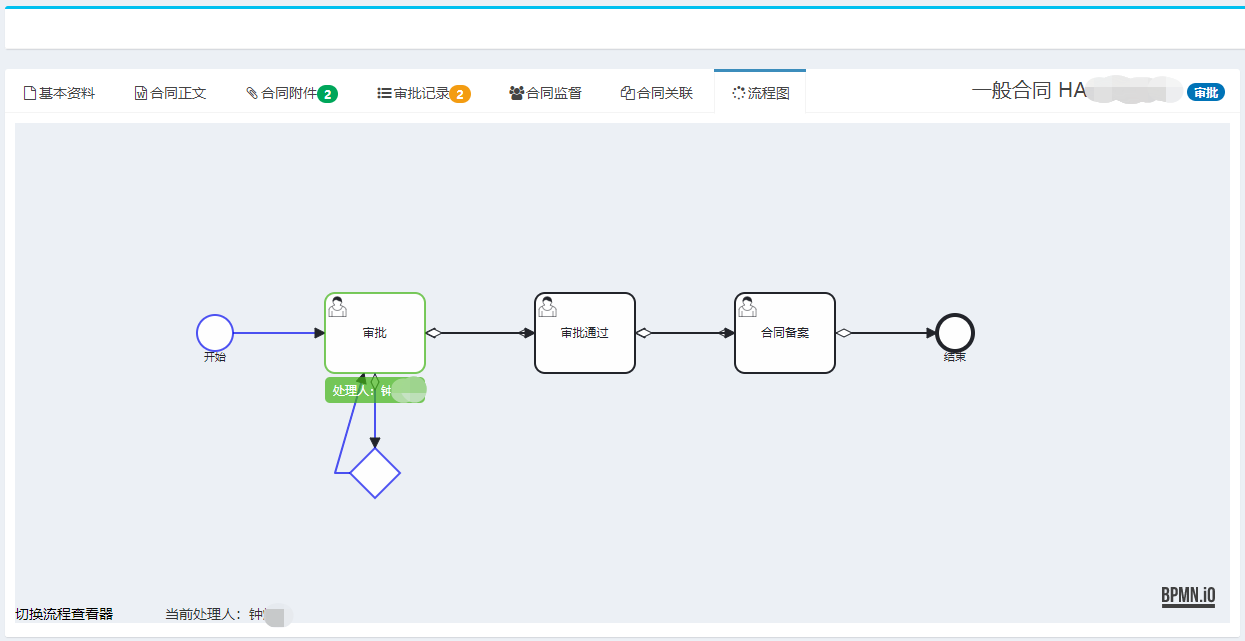View the 审批记录 tab
This screenshot has height=641, width=1245.
click(x=413, y=93)
